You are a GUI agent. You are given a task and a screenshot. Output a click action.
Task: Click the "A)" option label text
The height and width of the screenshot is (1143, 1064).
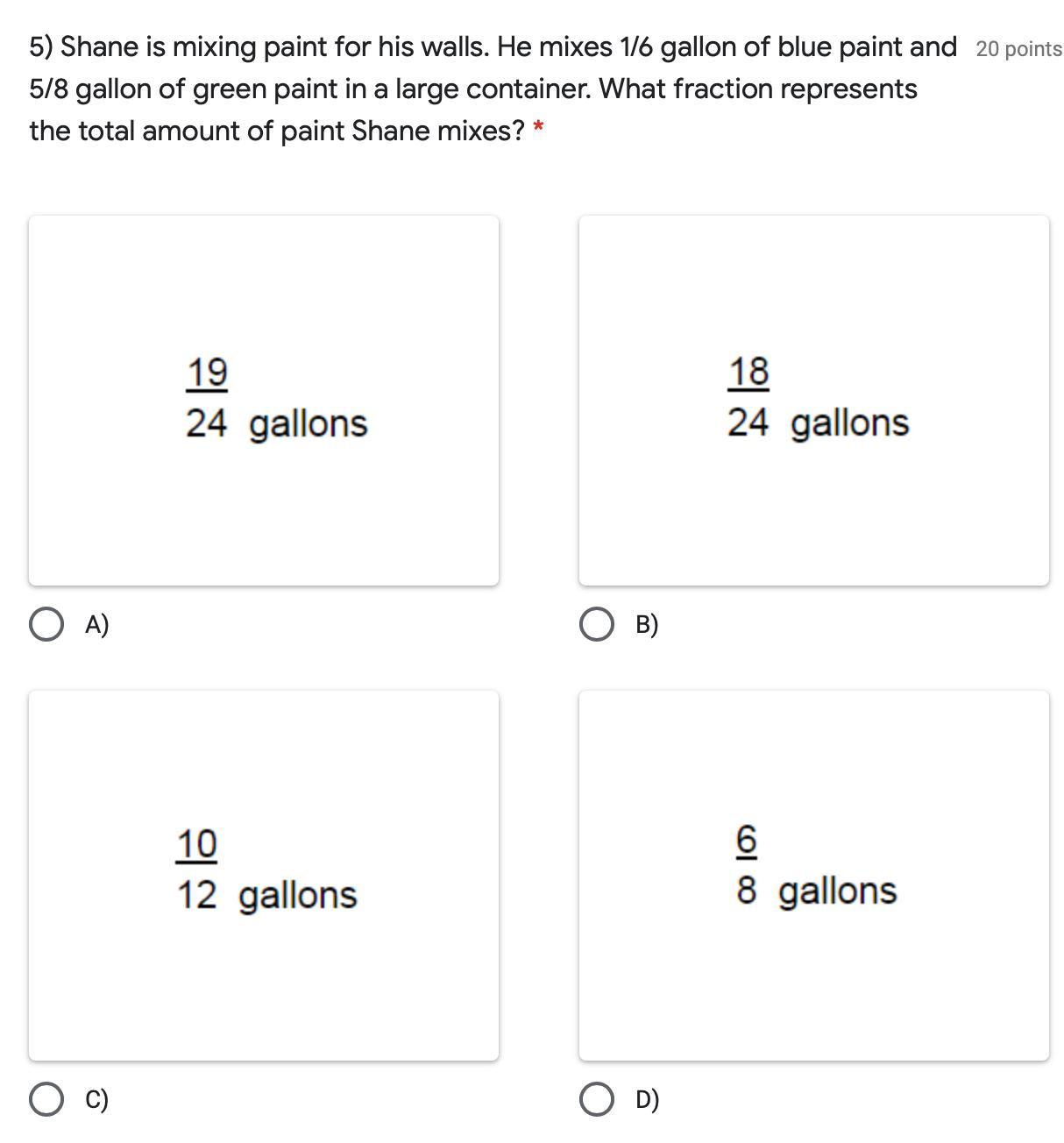pos(96,625)
